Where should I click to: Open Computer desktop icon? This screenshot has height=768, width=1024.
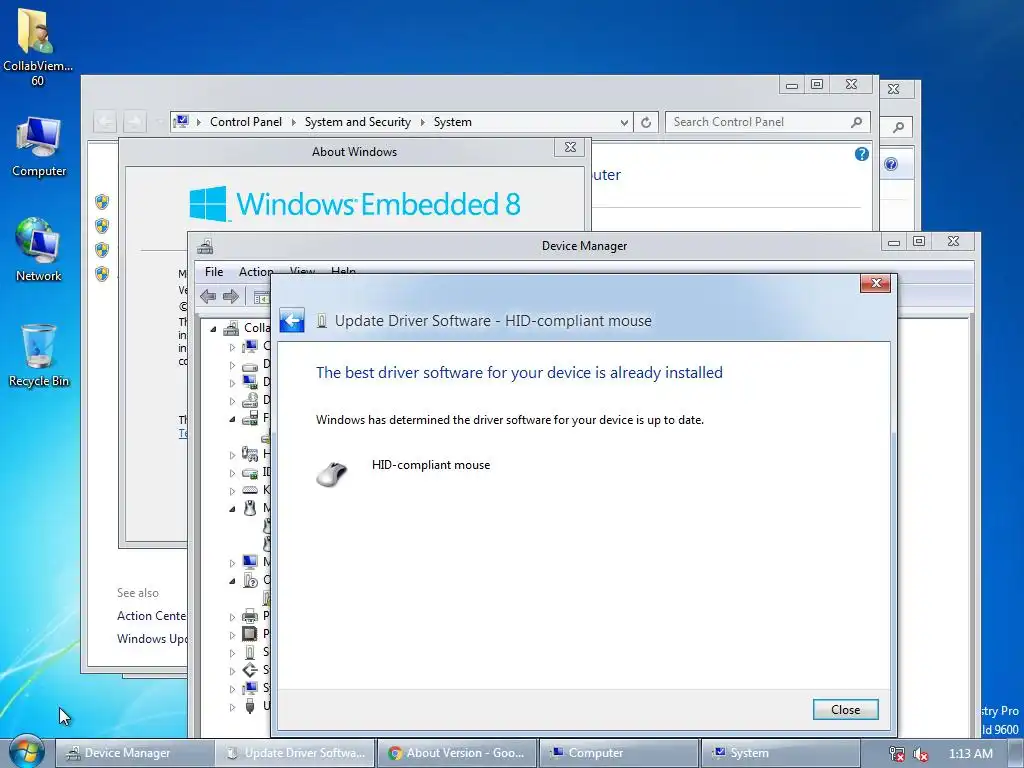pyautogui.click(x=39, y=146)
